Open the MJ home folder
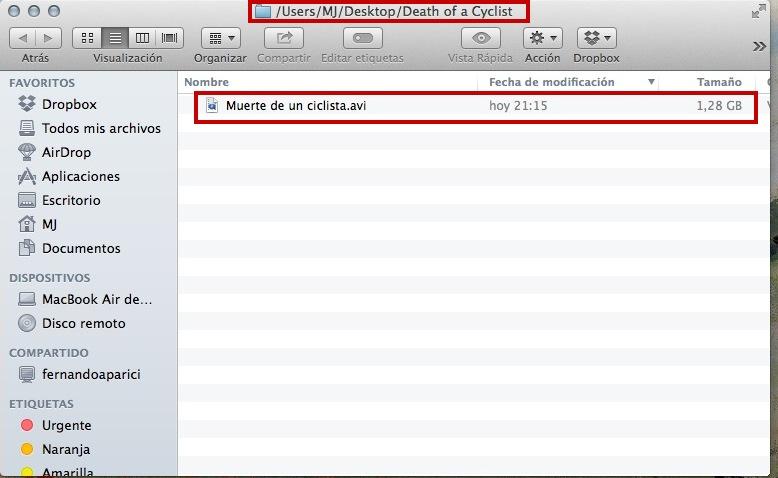This screenshot has width=778, height=478. tap(49, 224)
